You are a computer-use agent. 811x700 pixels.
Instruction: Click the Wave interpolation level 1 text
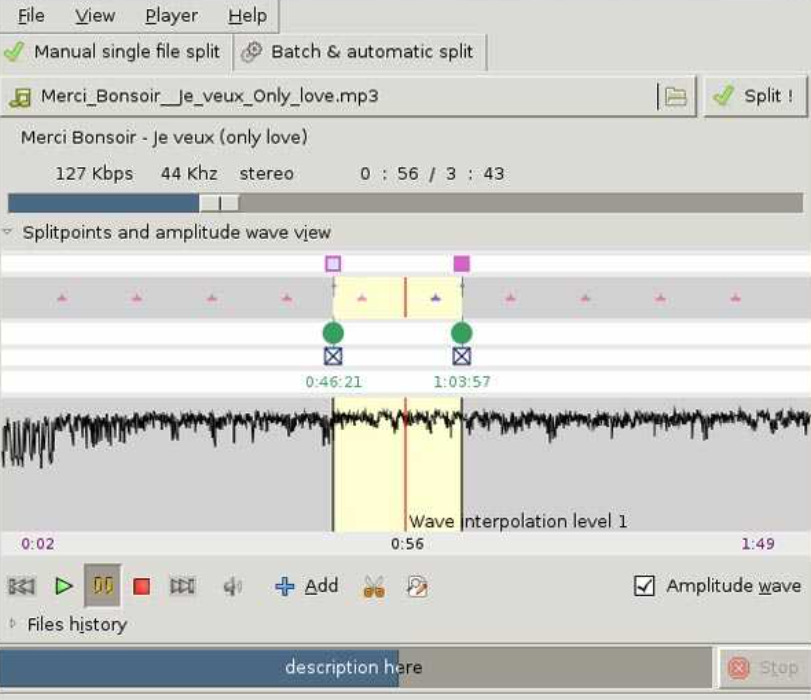(518, 521)
